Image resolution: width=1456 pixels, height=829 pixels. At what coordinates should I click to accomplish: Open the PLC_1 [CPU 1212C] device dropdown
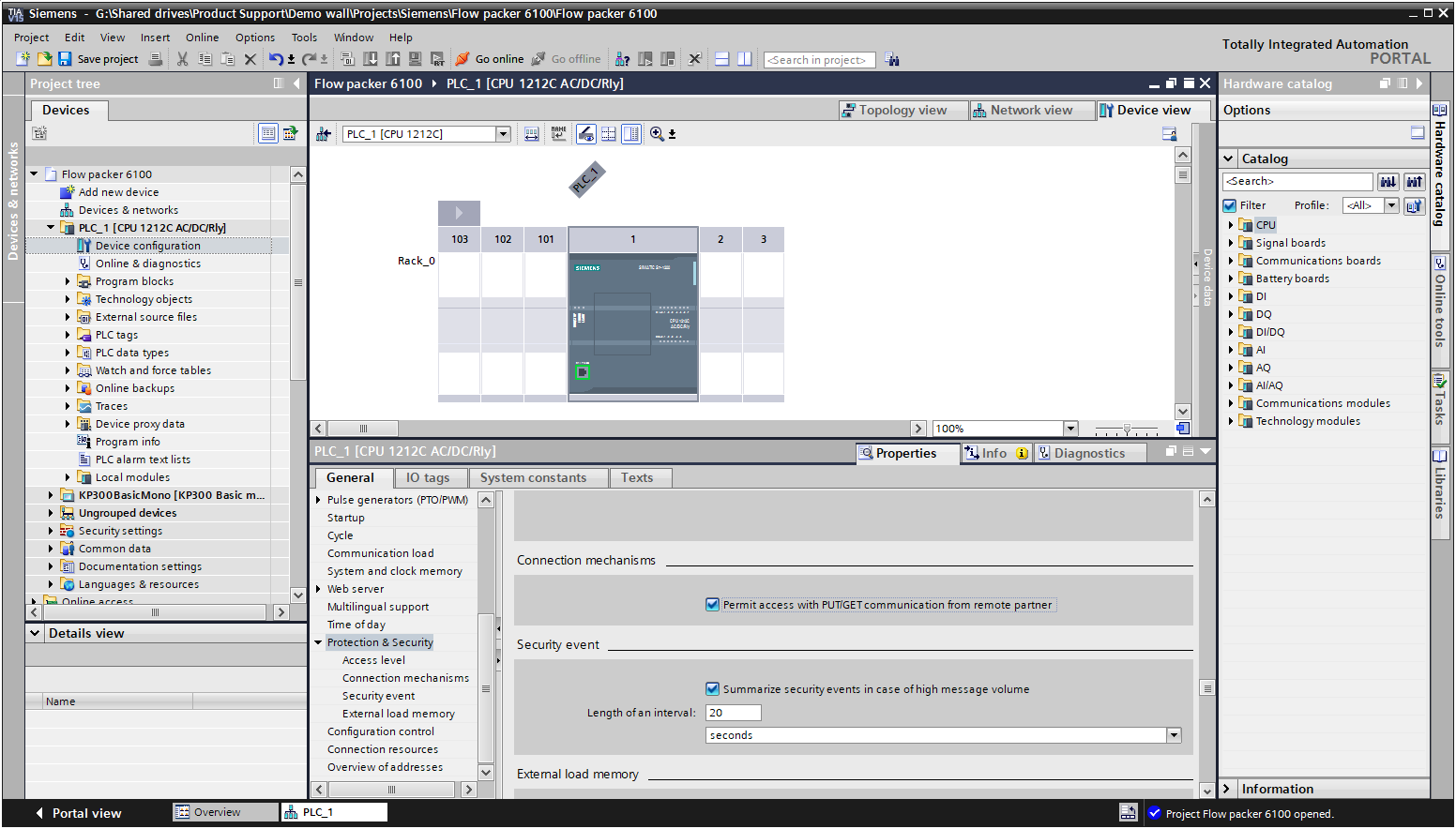click(x=503, y=134)
